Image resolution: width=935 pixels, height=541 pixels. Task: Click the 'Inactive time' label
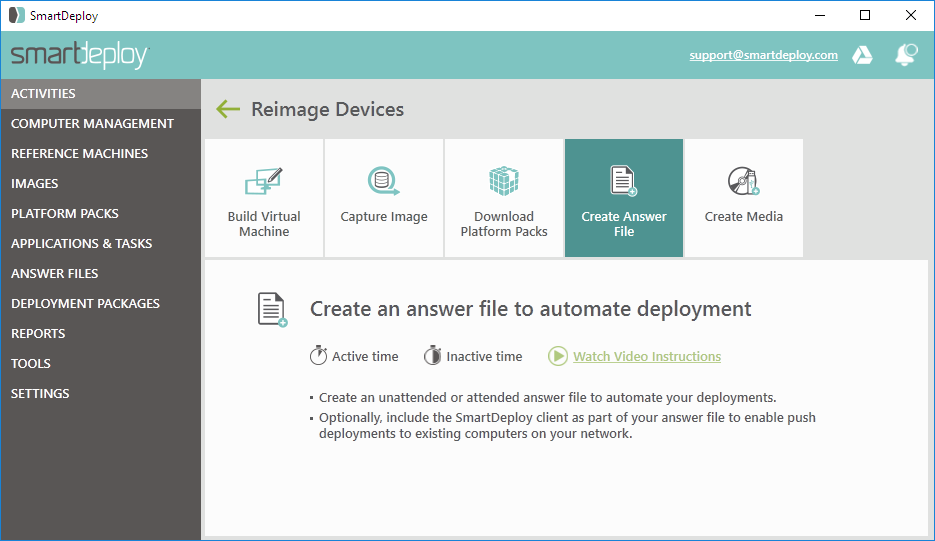pyautogui.click(x=484, y=356)
